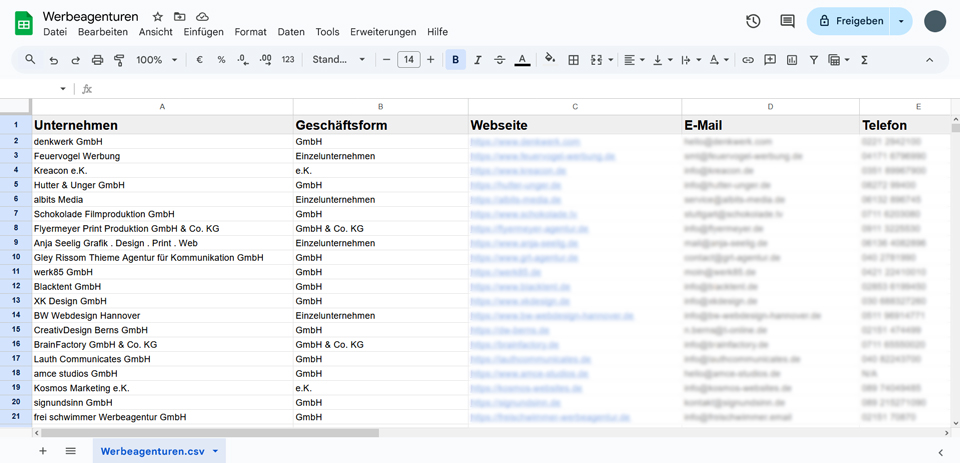Open the search menus magnifier tool
The width and height of the screenshot is (960, 463).
[x=30, y=59]
